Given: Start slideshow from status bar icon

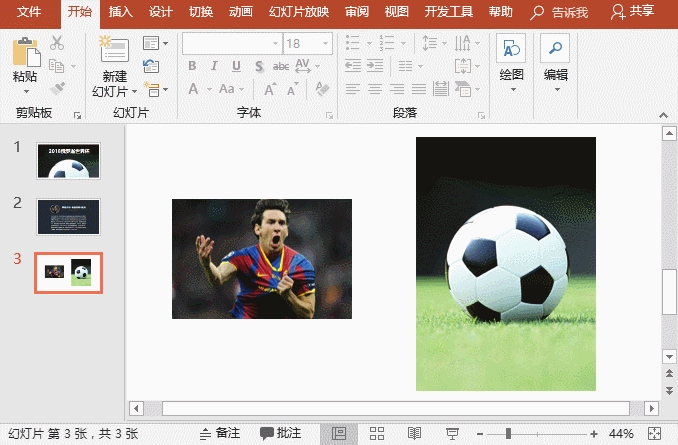Looking at the screenshot, I should (x=452, y=433).
